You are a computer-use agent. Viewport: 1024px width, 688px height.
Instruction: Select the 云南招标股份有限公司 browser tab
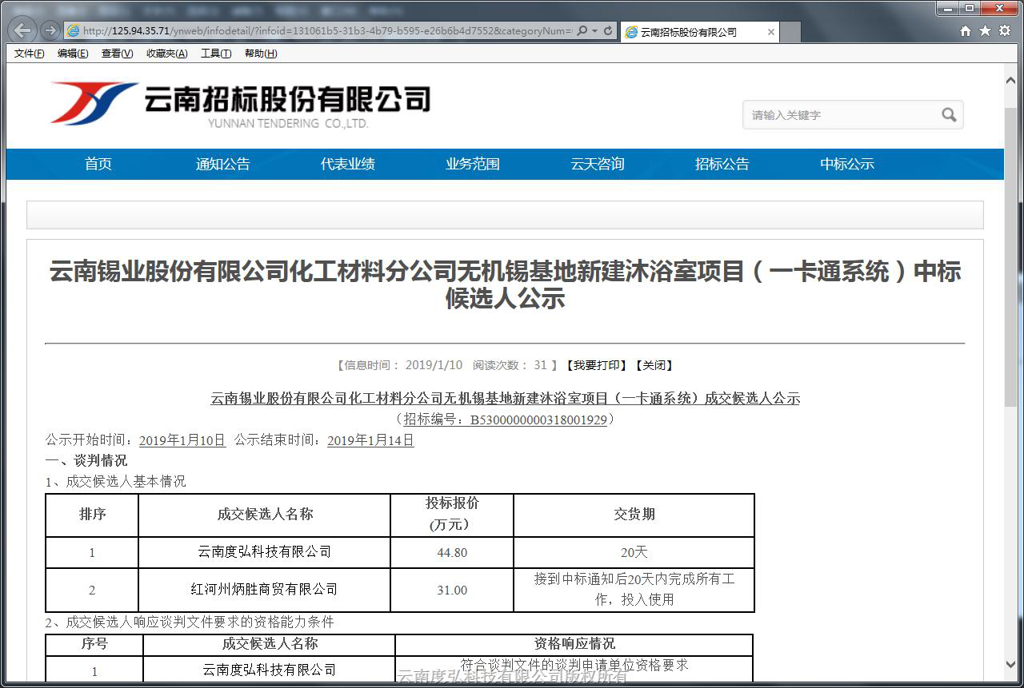coord(699,32)
